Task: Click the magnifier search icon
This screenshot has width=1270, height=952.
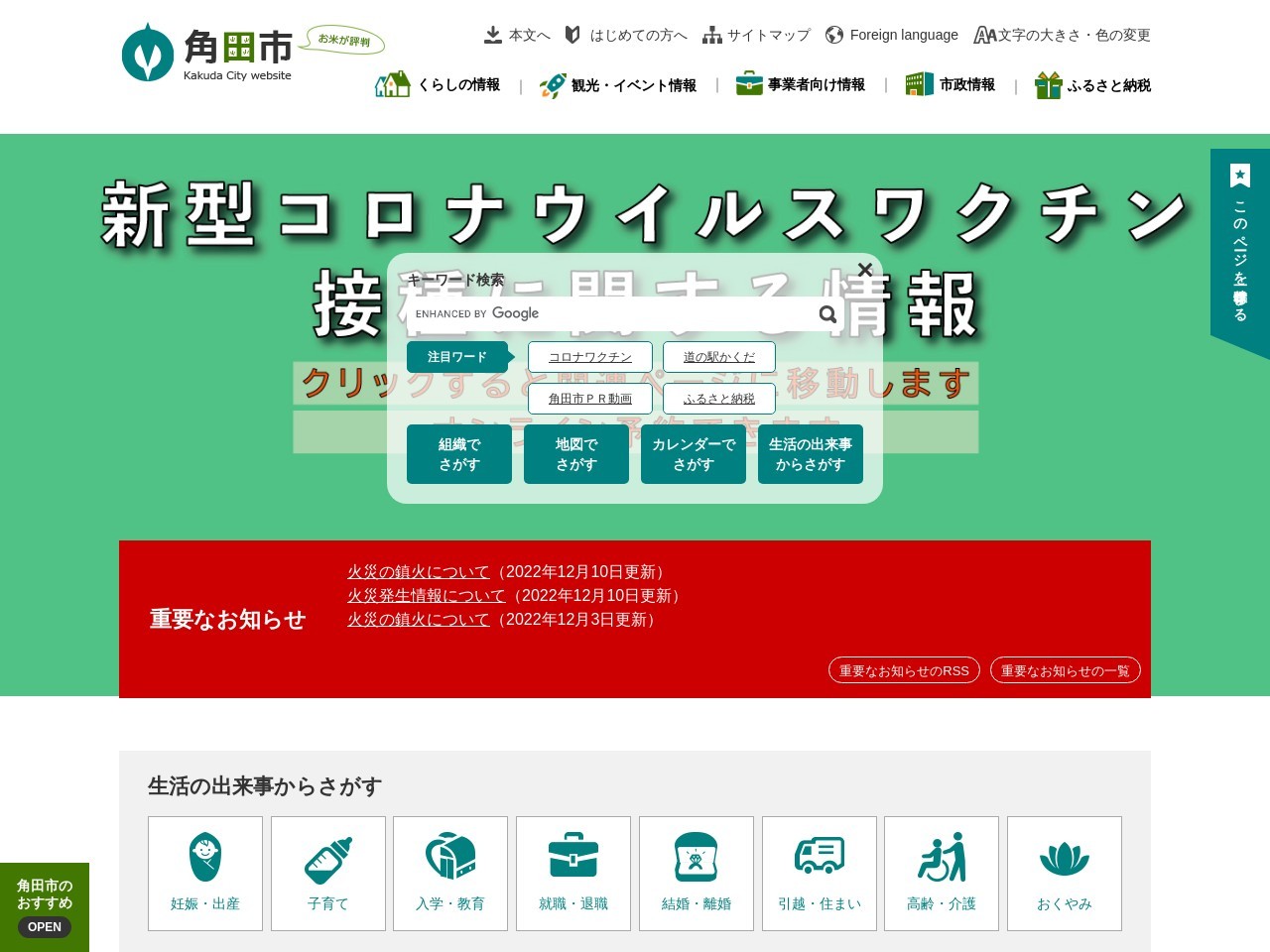Action: coord(827,314)
